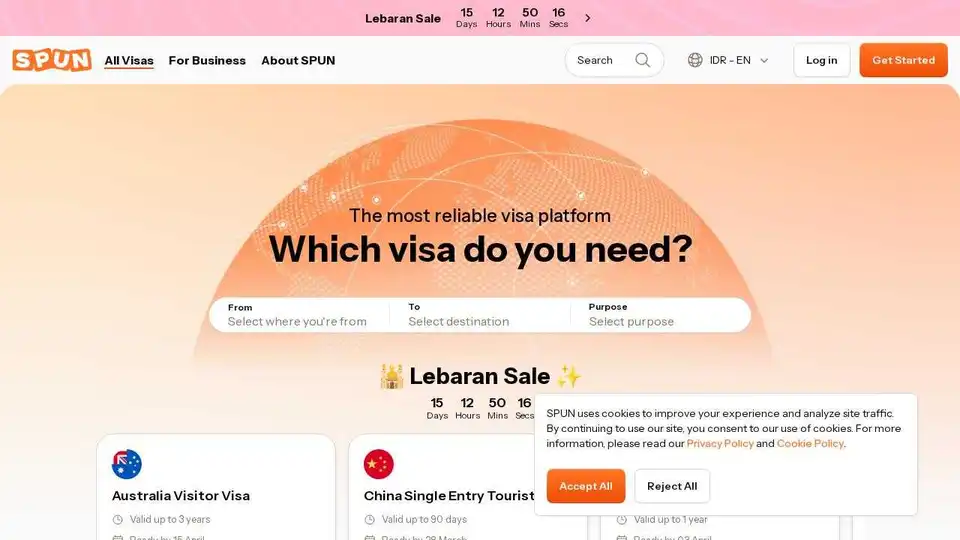Image resolution: width=960 pixels, height=540 pixels.
Task: Select the All Visas menu item
Action: 129,60
